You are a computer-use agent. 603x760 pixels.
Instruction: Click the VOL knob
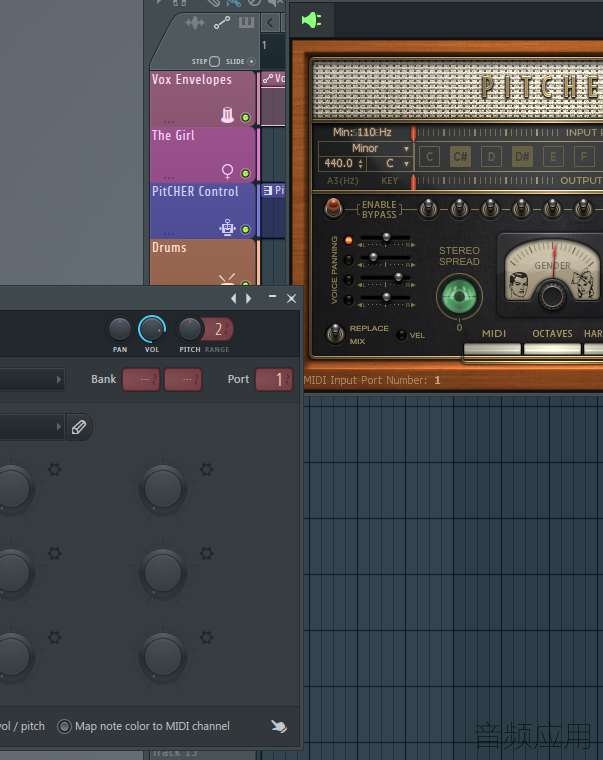click(x=152, y=330)
